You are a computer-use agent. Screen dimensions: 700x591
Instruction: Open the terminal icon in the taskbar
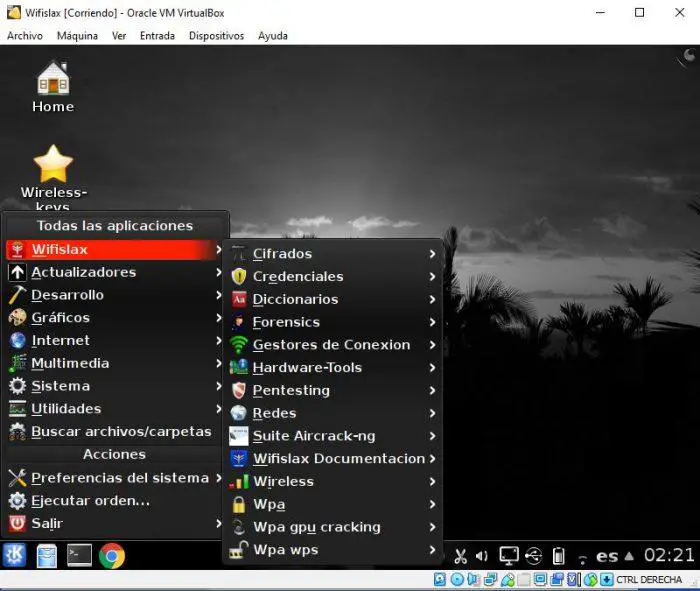(79, 555)
